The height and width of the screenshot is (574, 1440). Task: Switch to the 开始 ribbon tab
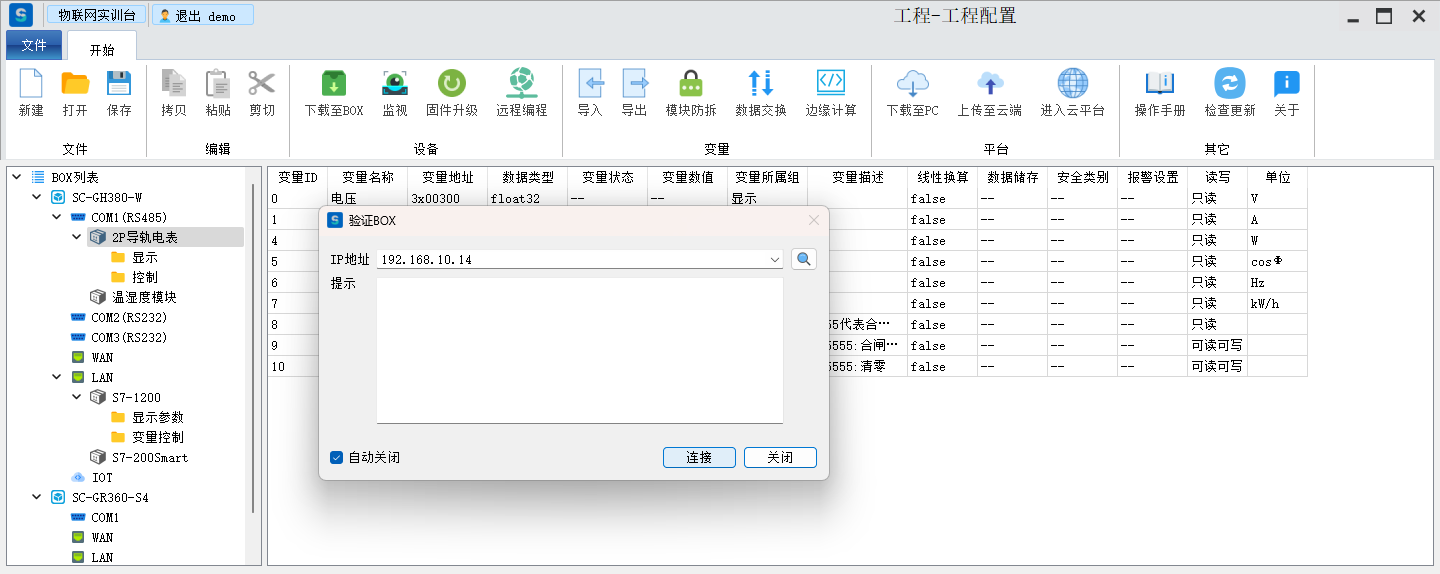[102, 49]
